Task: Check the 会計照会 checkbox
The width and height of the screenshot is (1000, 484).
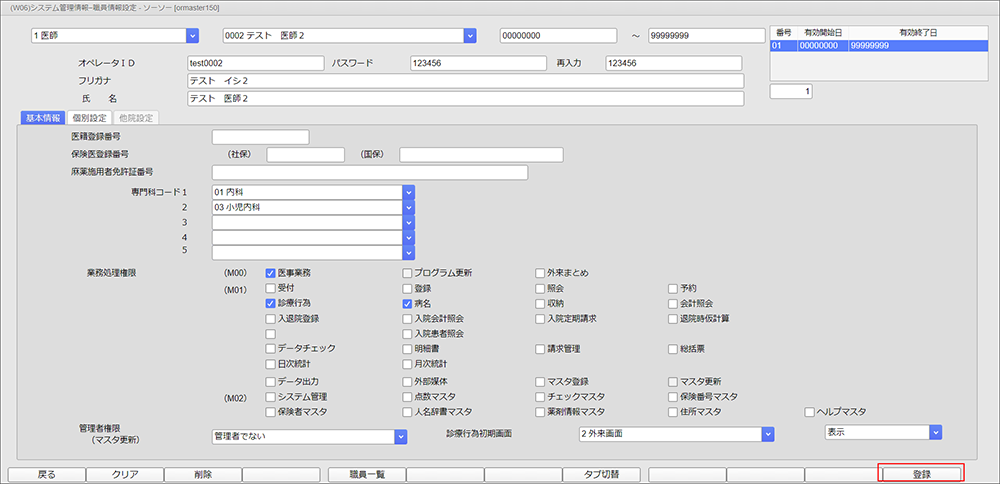Action: pos(673,304)
